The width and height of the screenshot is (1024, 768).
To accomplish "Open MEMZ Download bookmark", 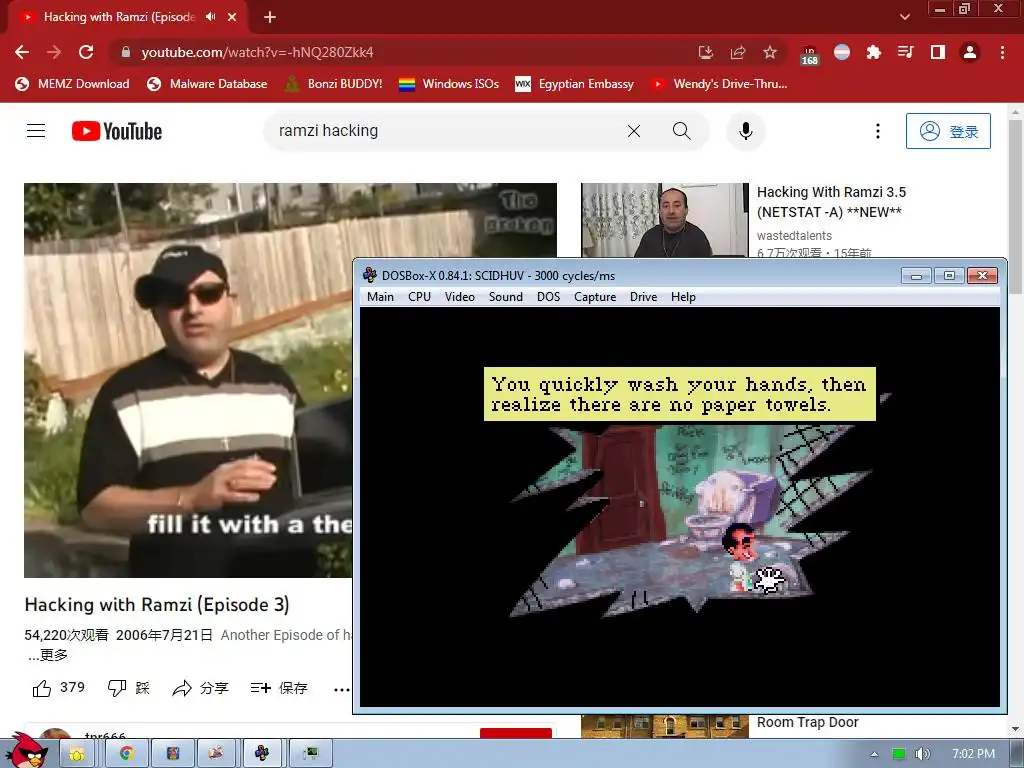I will 72,84.
